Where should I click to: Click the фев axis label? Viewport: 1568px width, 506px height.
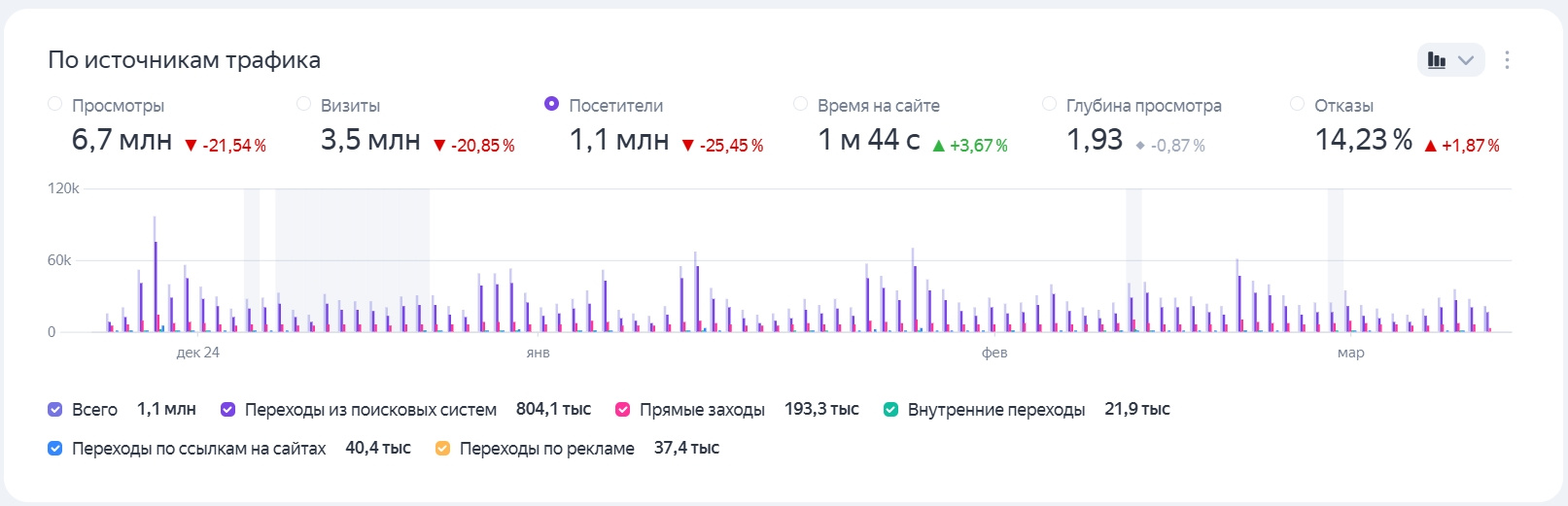coord(994,353)
